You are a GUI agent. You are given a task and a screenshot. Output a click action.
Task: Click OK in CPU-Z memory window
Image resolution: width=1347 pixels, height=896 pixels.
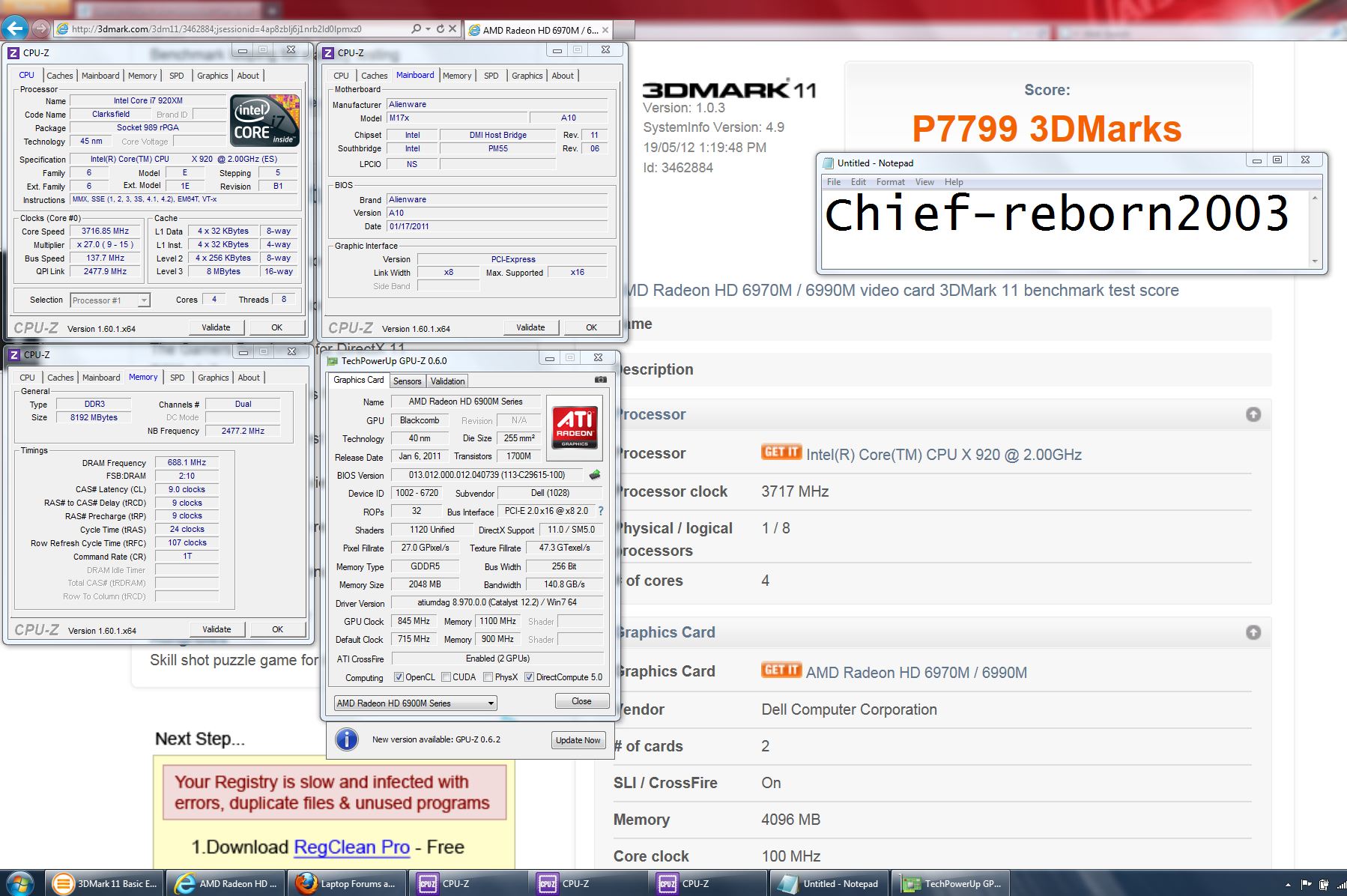[x=277, y=629]
